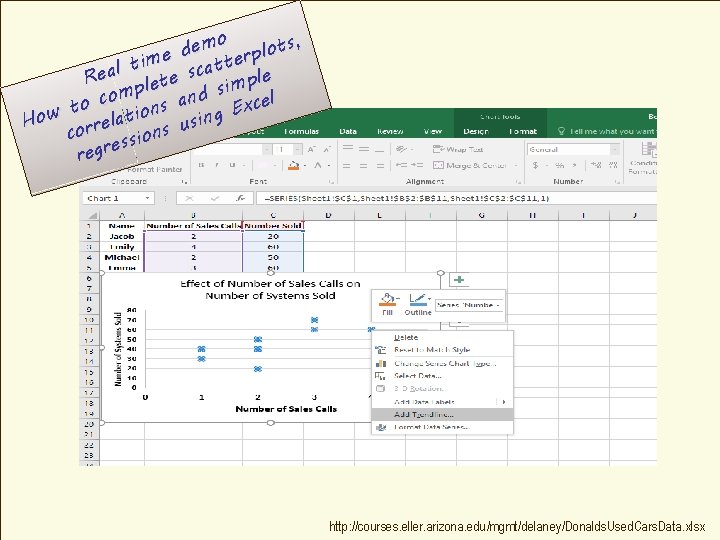Select the chart title Effect of Number
The height and width of the screenshot is (540, 720).
tap(270, 290)
